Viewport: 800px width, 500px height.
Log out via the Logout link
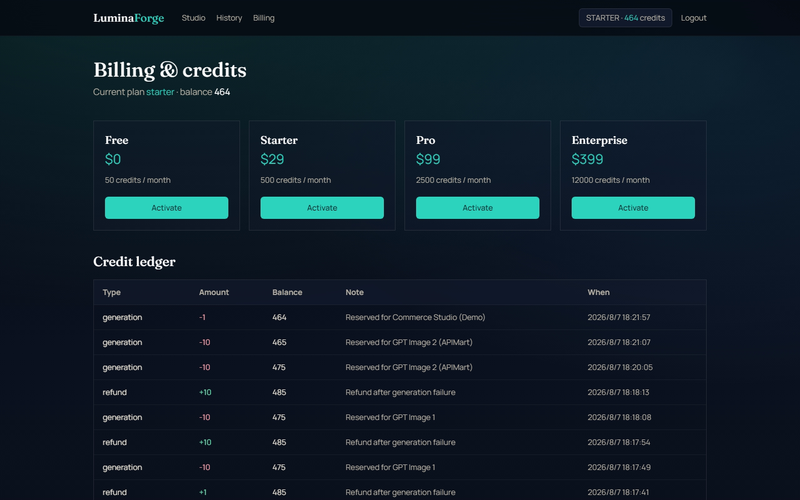(693, 18)
